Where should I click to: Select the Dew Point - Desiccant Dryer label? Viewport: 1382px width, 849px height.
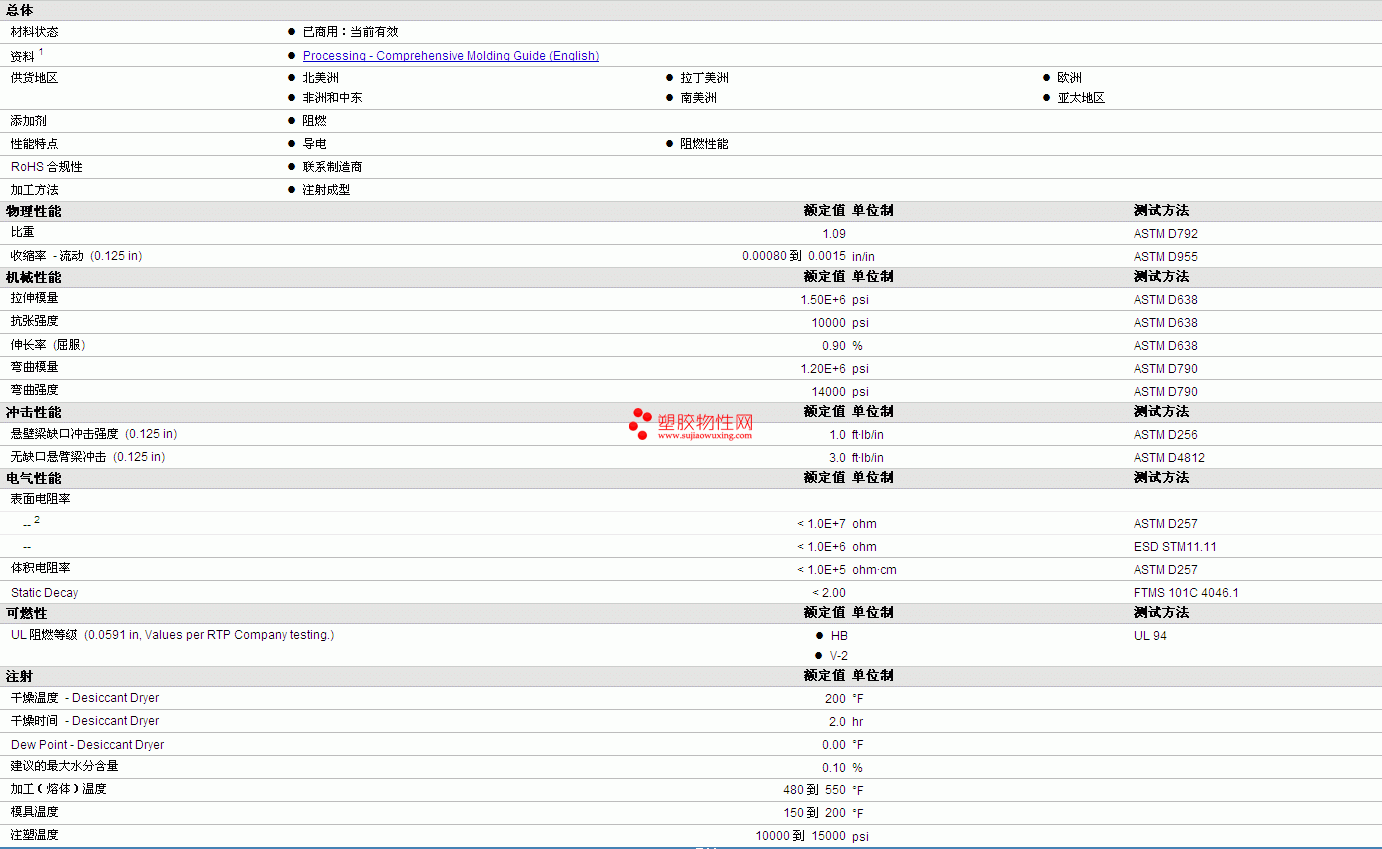click(88, 745)
